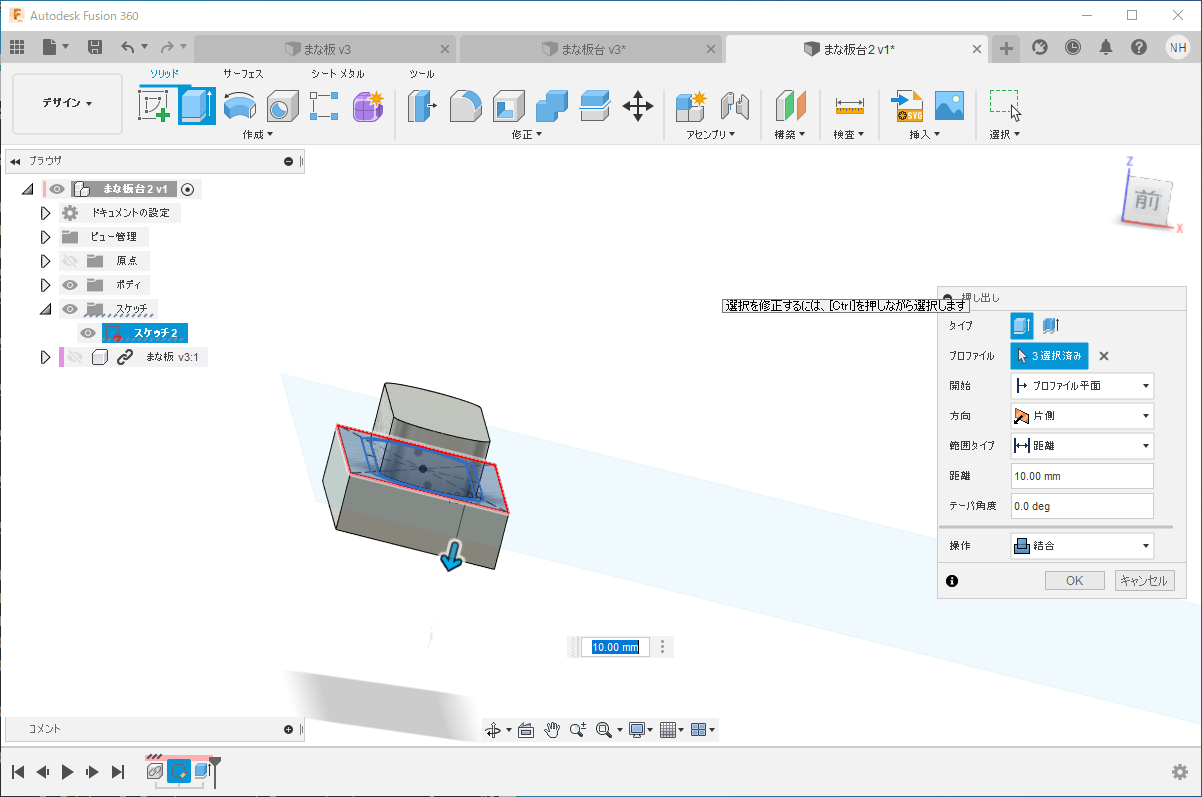Switch to the まな板 v3 document tab

click(325, 48)
